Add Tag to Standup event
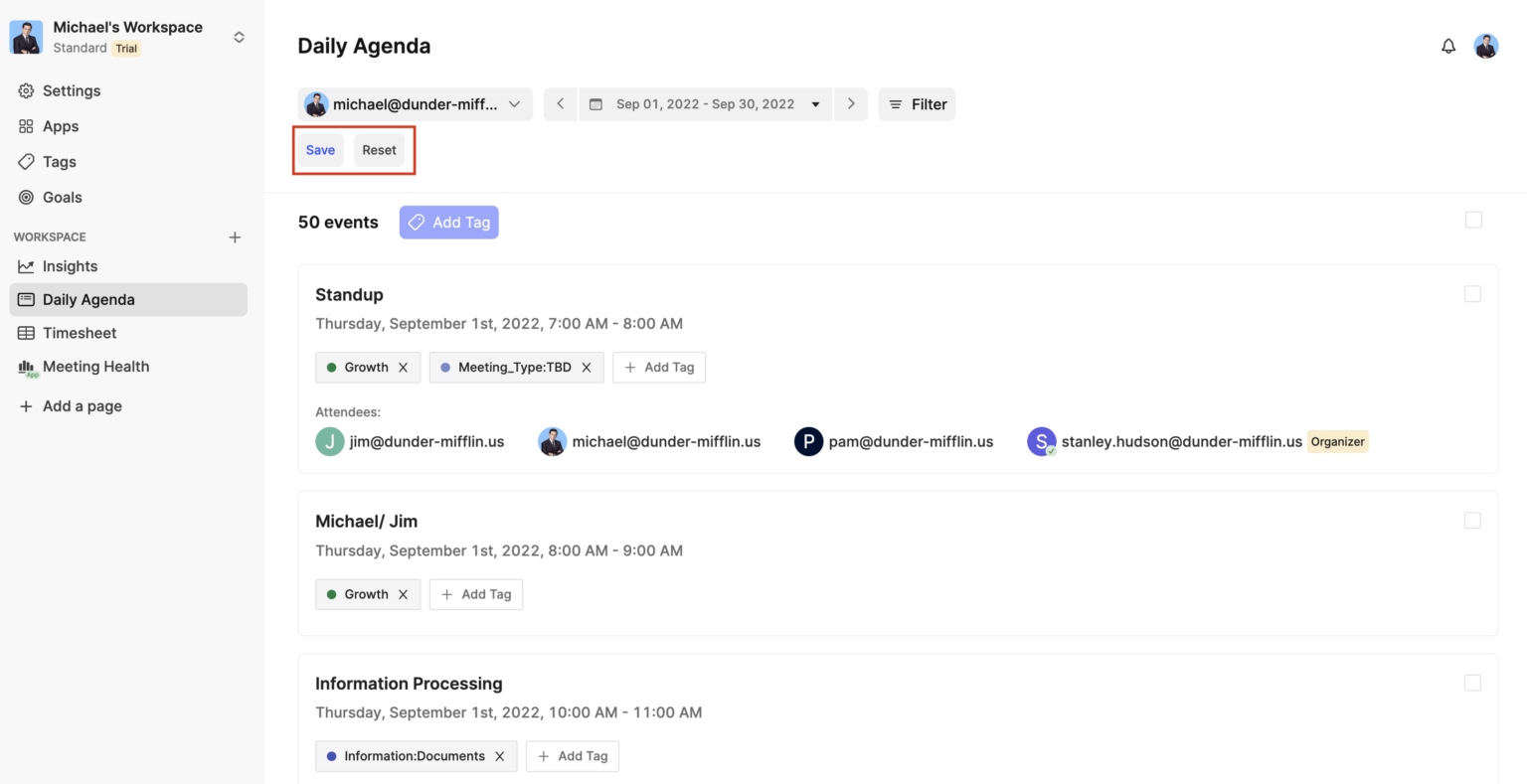Image resolution: width=1527 pixels, height=784 pixels. coord(659,368)
